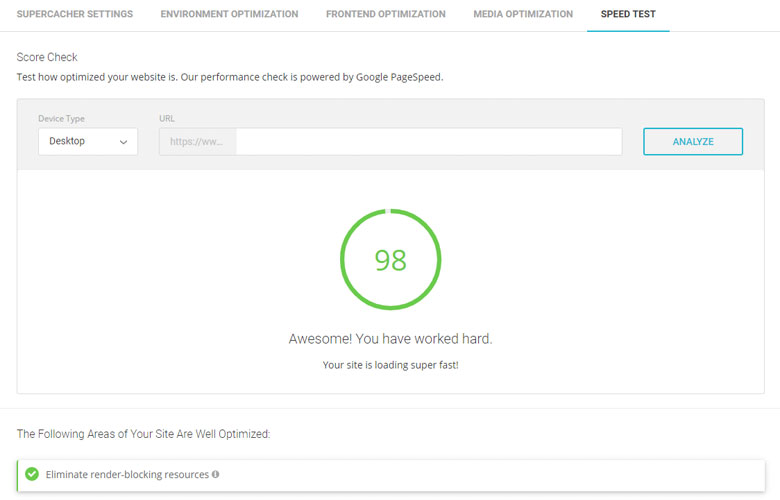Click the 98 score number
The width and height of the screenshot is (780, 500).
click(x=390, y=260)
